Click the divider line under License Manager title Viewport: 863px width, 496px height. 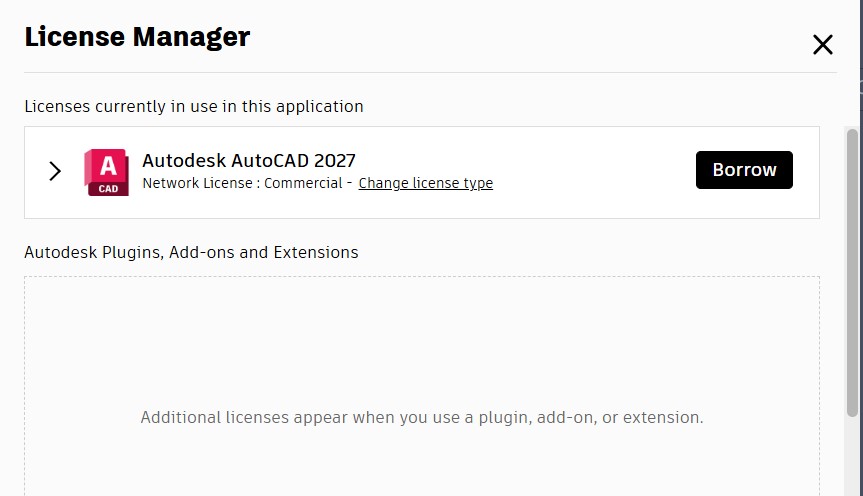tap(430, 72)
